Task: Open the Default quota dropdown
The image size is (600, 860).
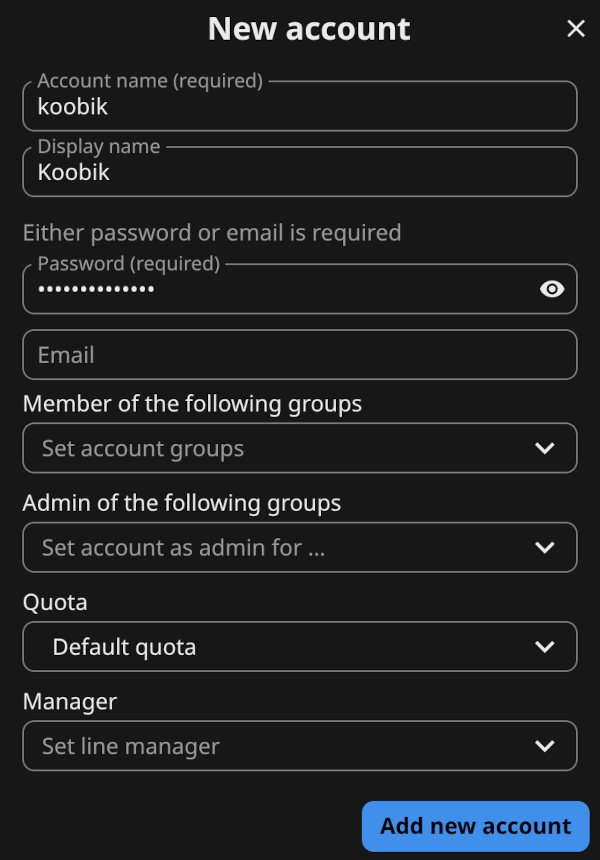Action: coord(299,647)
